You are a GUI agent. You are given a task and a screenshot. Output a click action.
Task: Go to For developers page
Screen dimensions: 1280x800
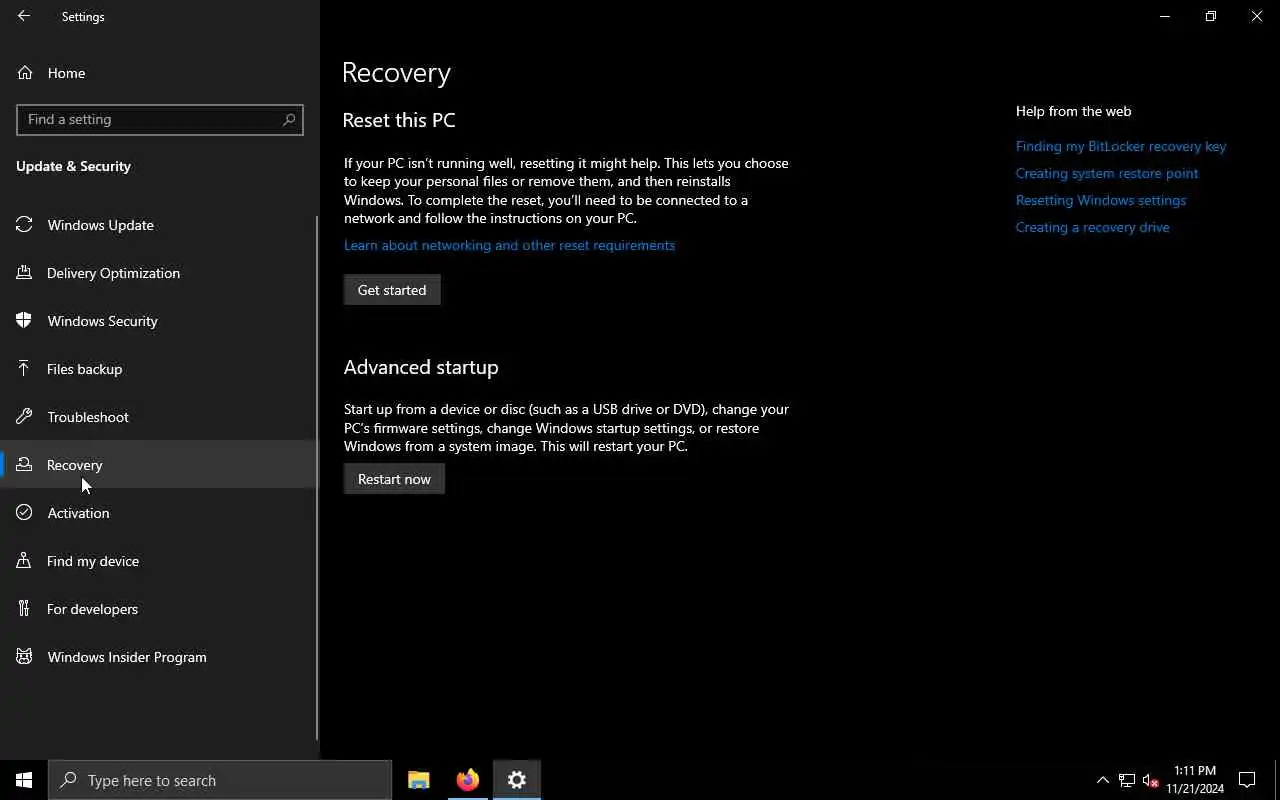160,609
